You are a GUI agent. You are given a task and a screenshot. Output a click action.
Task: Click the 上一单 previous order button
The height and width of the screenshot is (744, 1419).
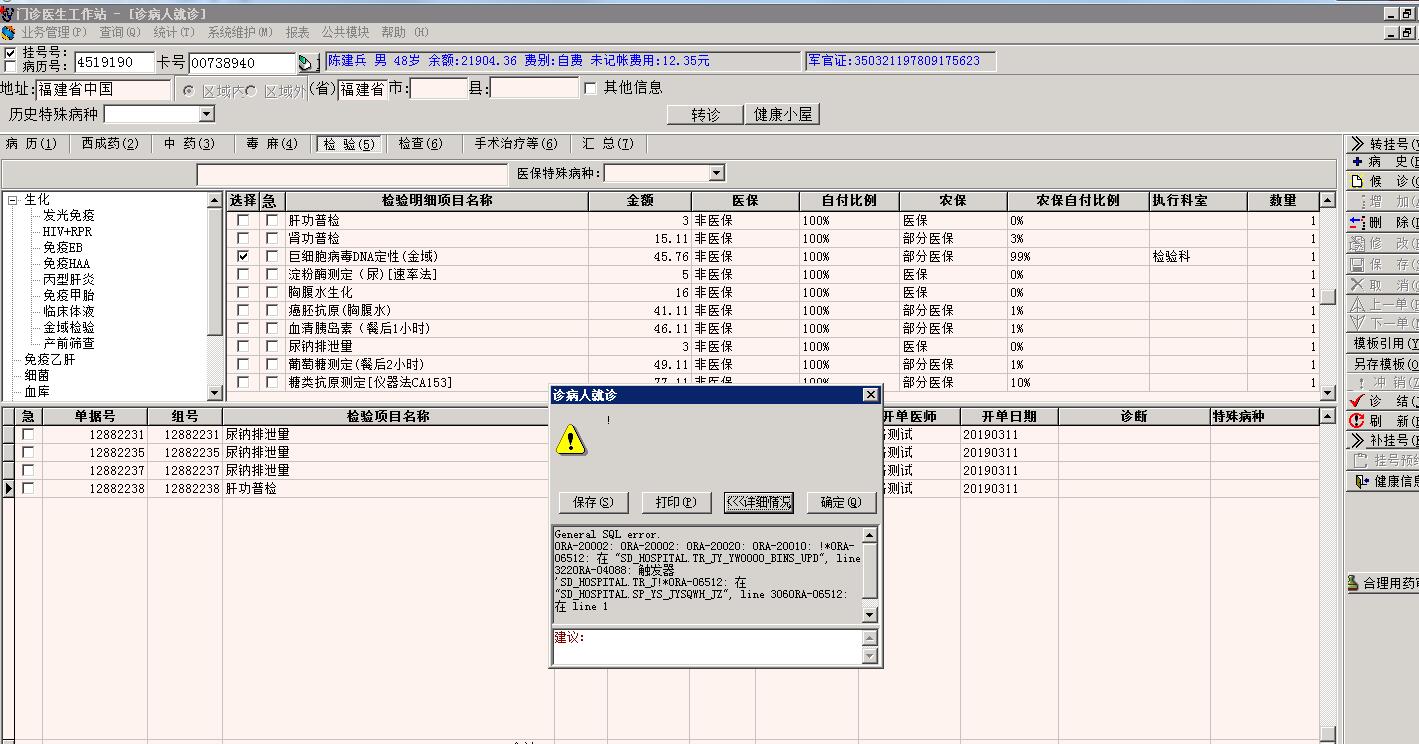(1383, 304)
